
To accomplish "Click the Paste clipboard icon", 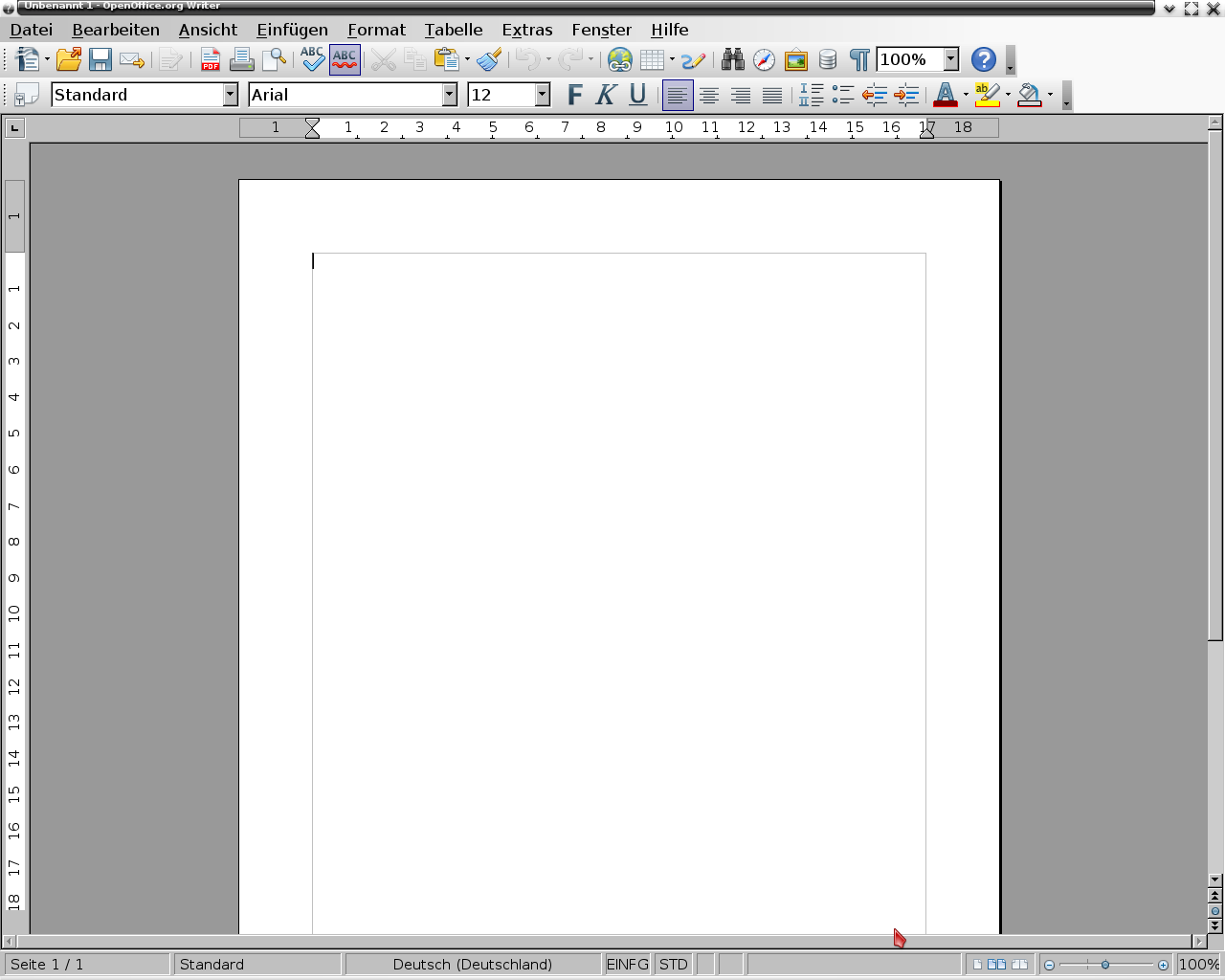I will (446, 59).
